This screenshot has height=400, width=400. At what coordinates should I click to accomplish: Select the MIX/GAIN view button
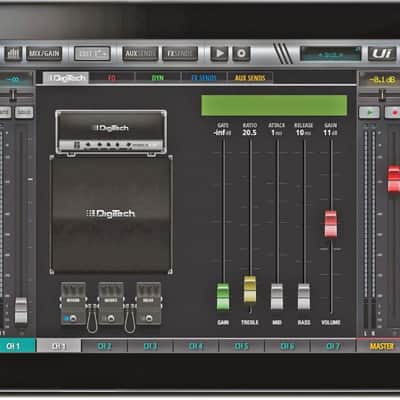[44, 54]
